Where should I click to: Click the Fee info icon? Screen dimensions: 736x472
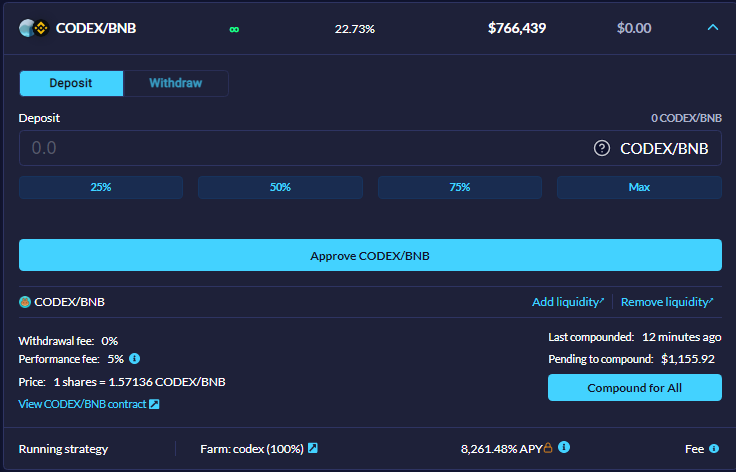[x=714, y=449]
